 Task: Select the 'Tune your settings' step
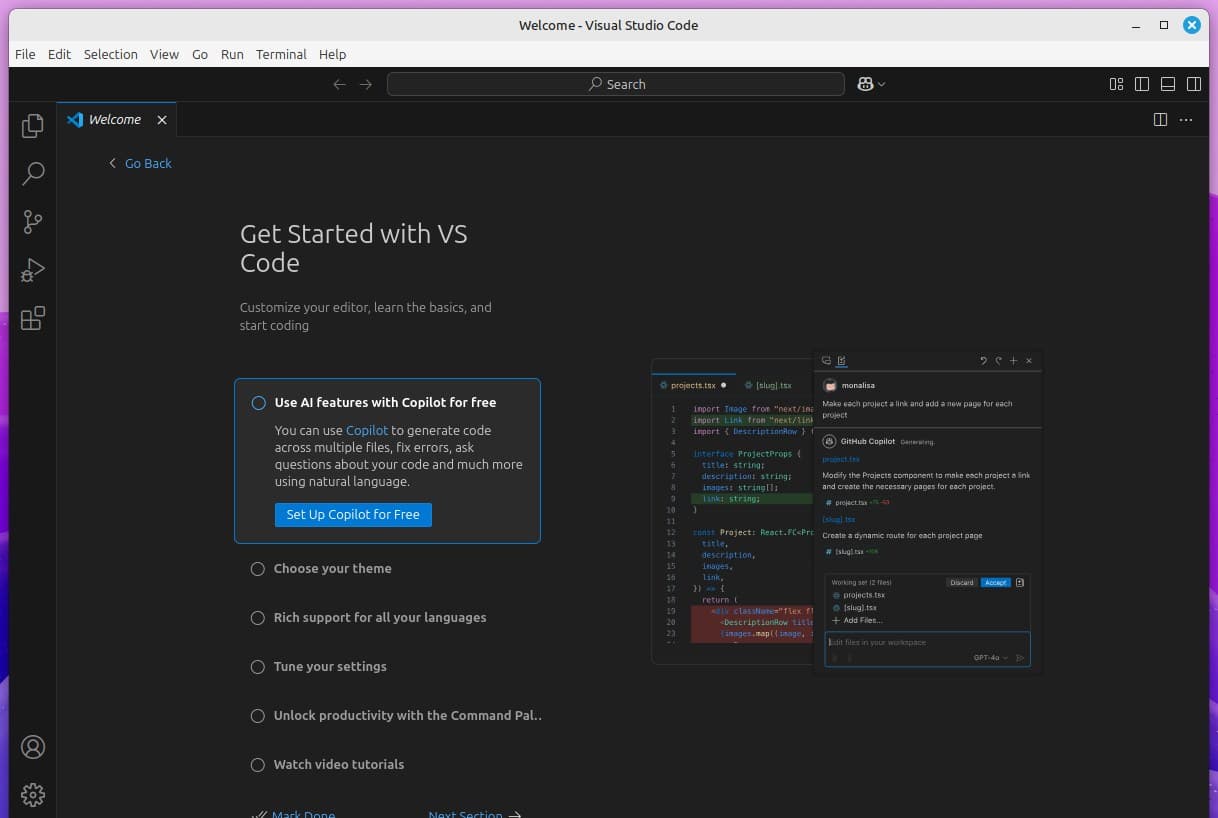click(x=330, y=666)
